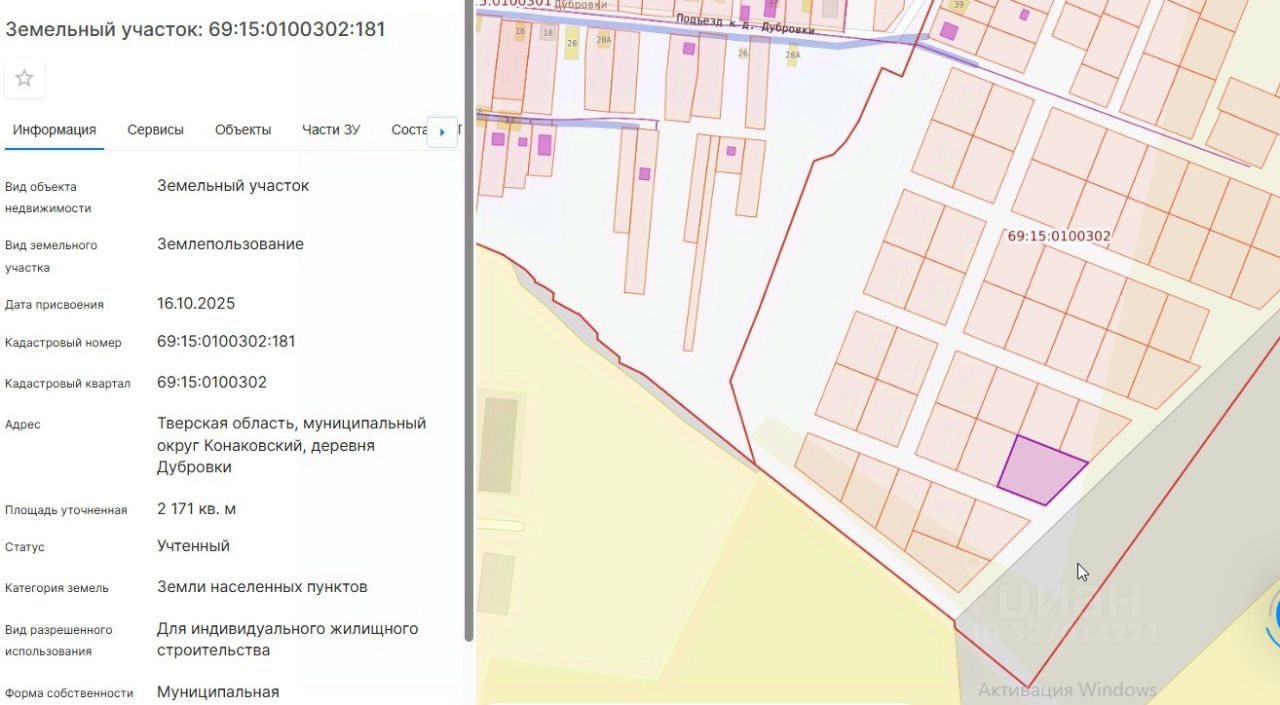Click the Категория земель label
This screenshot has height=705, width=1280.
[x=57, y=588]
